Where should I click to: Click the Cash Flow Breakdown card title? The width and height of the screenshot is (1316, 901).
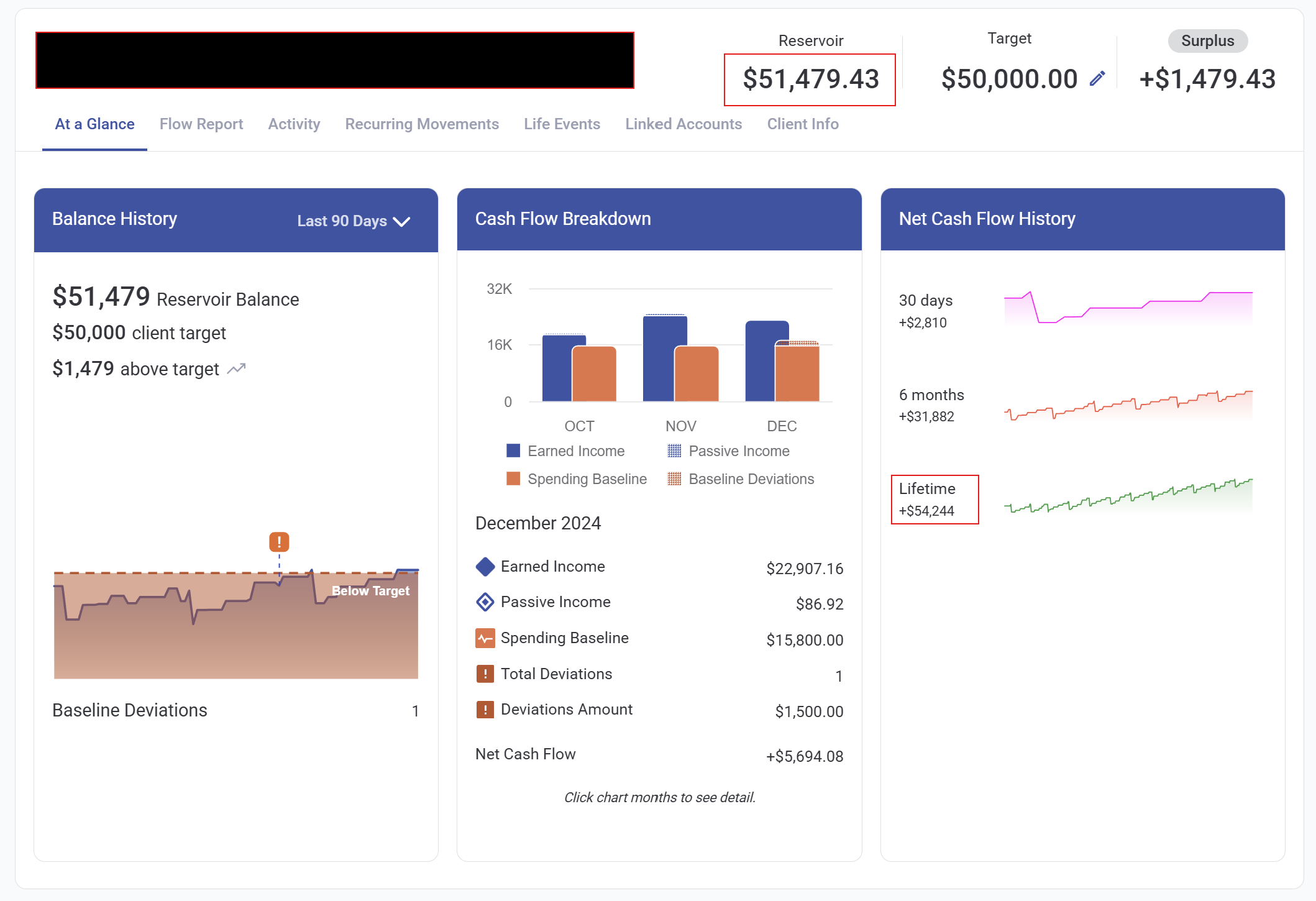(x=563, y=219)
